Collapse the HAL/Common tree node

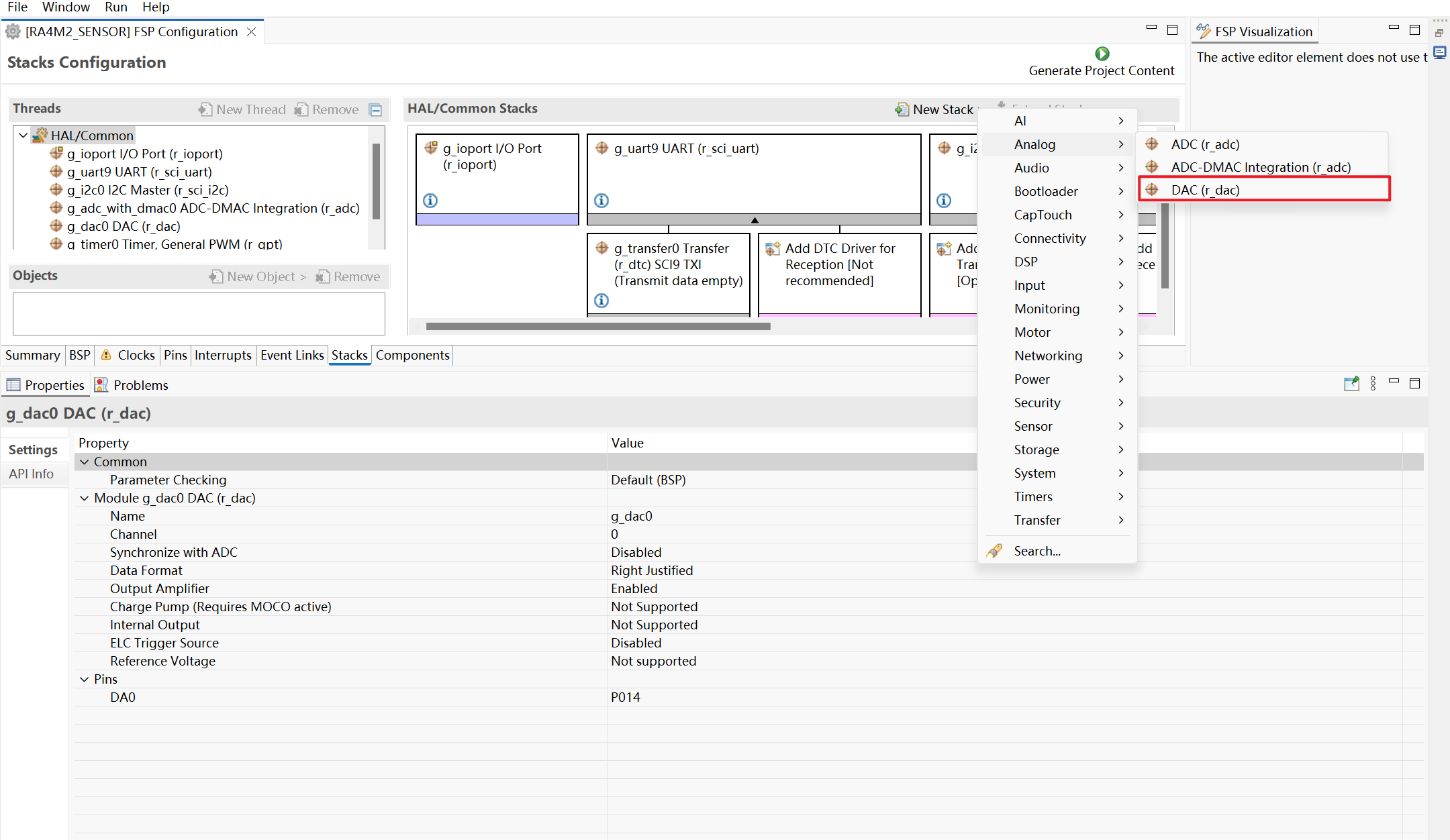click(23, 136)
